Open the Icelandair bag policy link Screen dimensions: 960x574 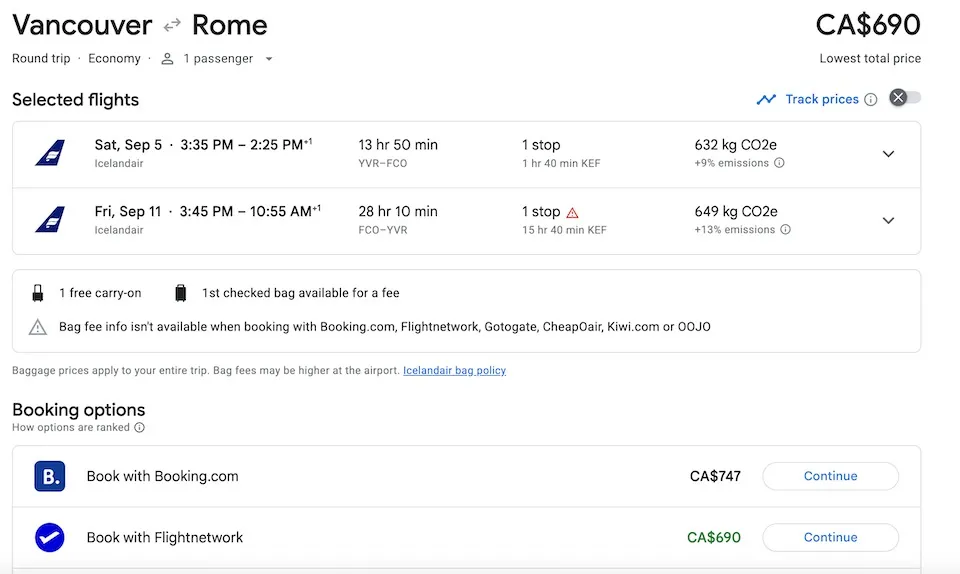454,370
